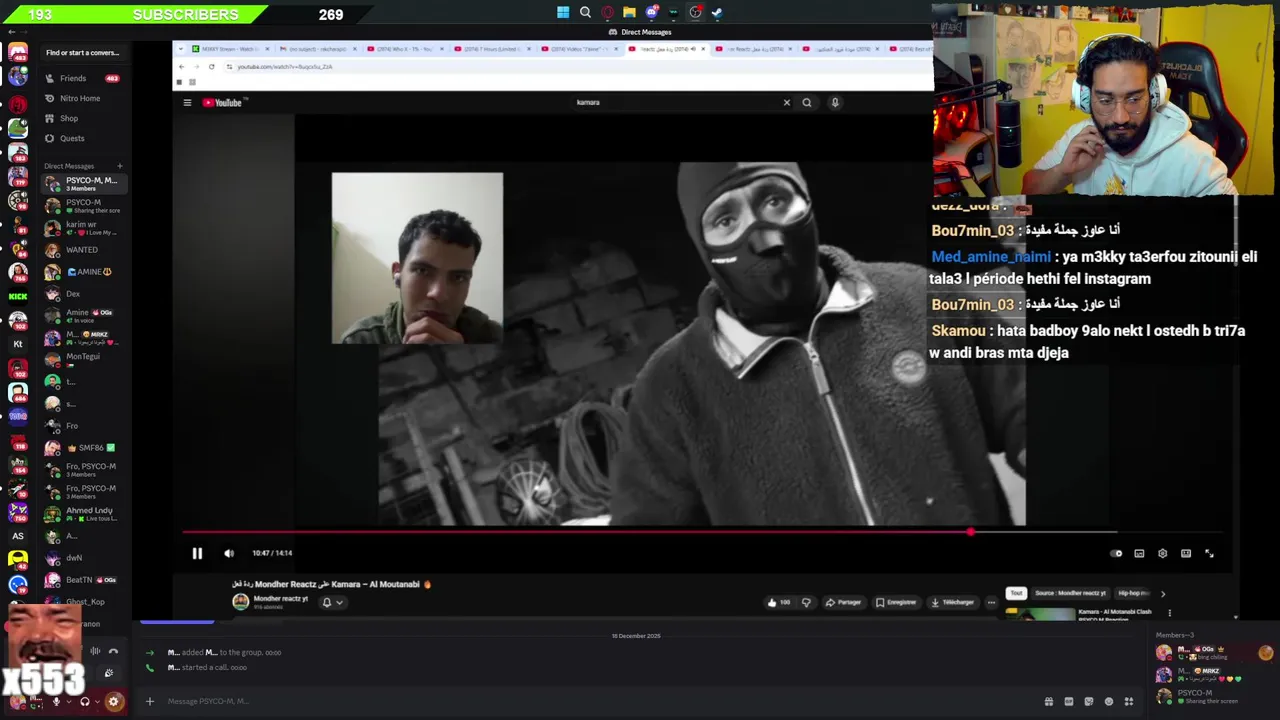Open dwN direct message
The width and height of the screenshot is (1280, 720).
pos(82,558)
